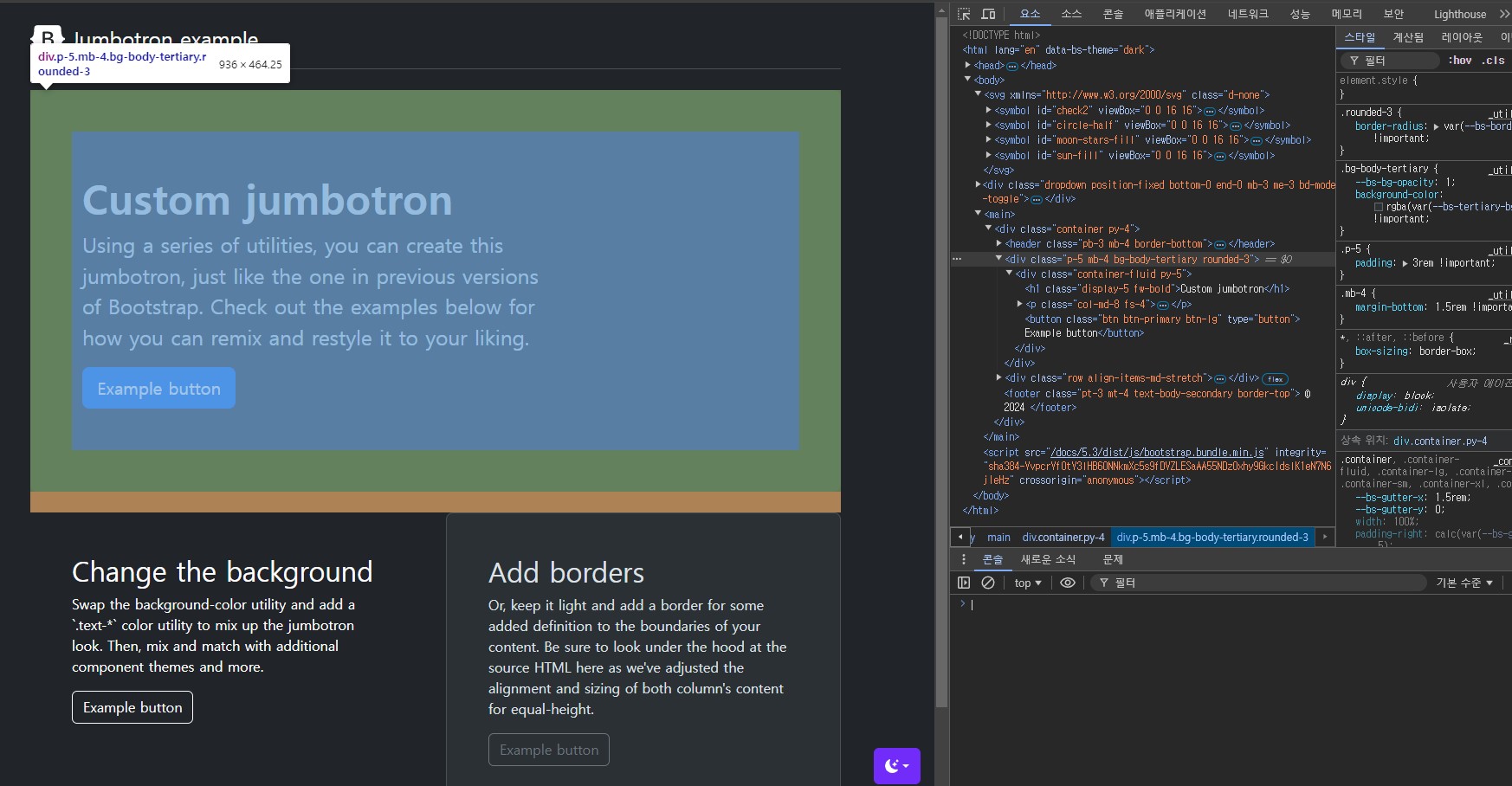This screenshot has width=1512, height=786.
Task: Collapse the body element node
Action: [968, 80]
